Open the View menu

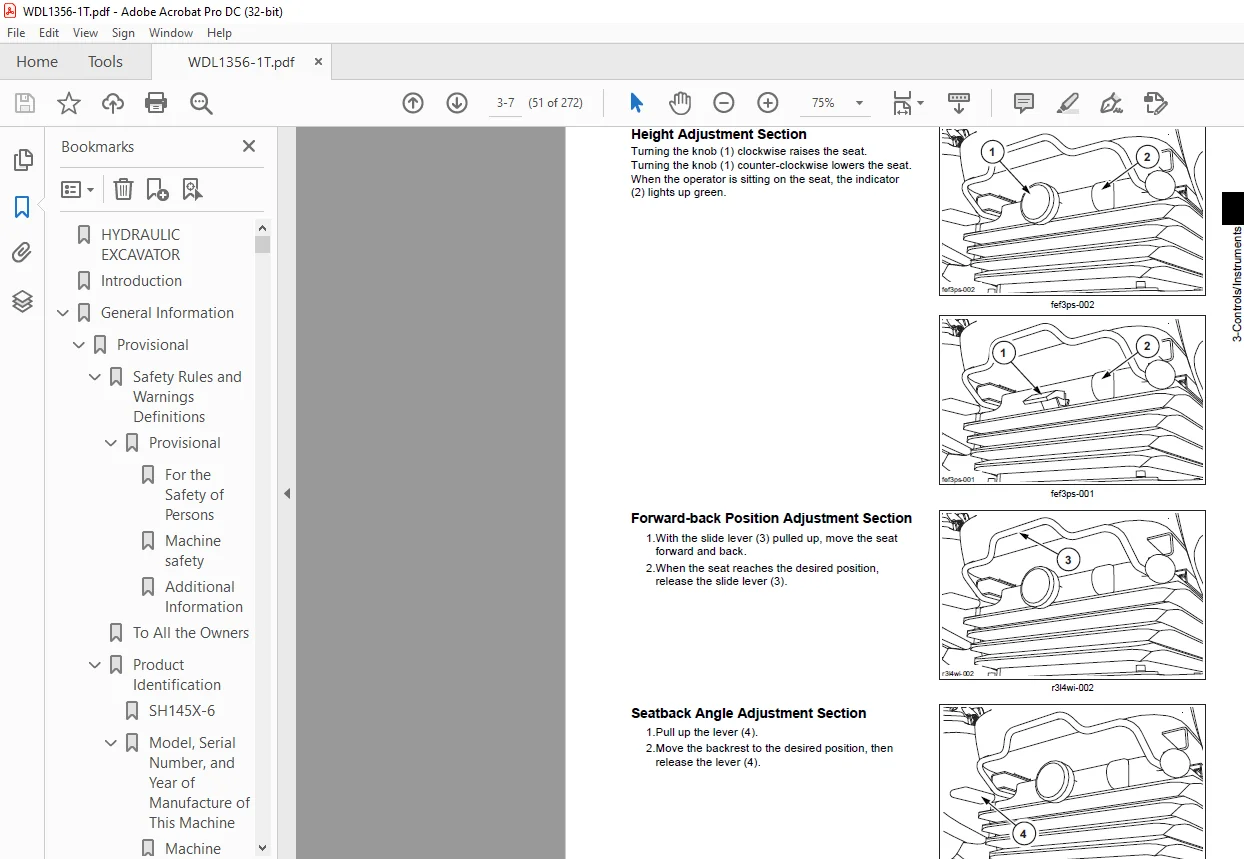coord(86,33)
